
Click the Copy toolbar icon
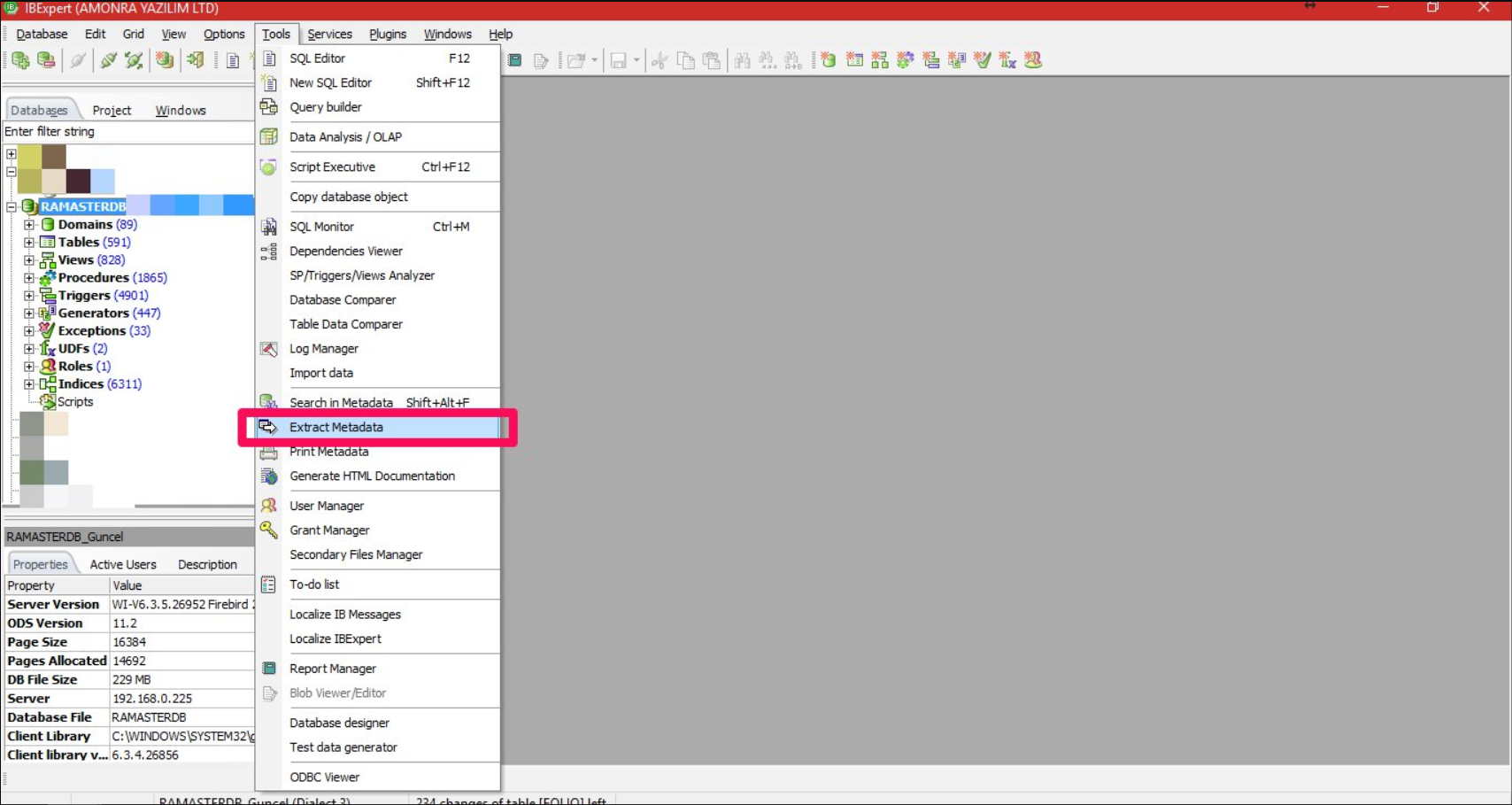coord(685,60)
